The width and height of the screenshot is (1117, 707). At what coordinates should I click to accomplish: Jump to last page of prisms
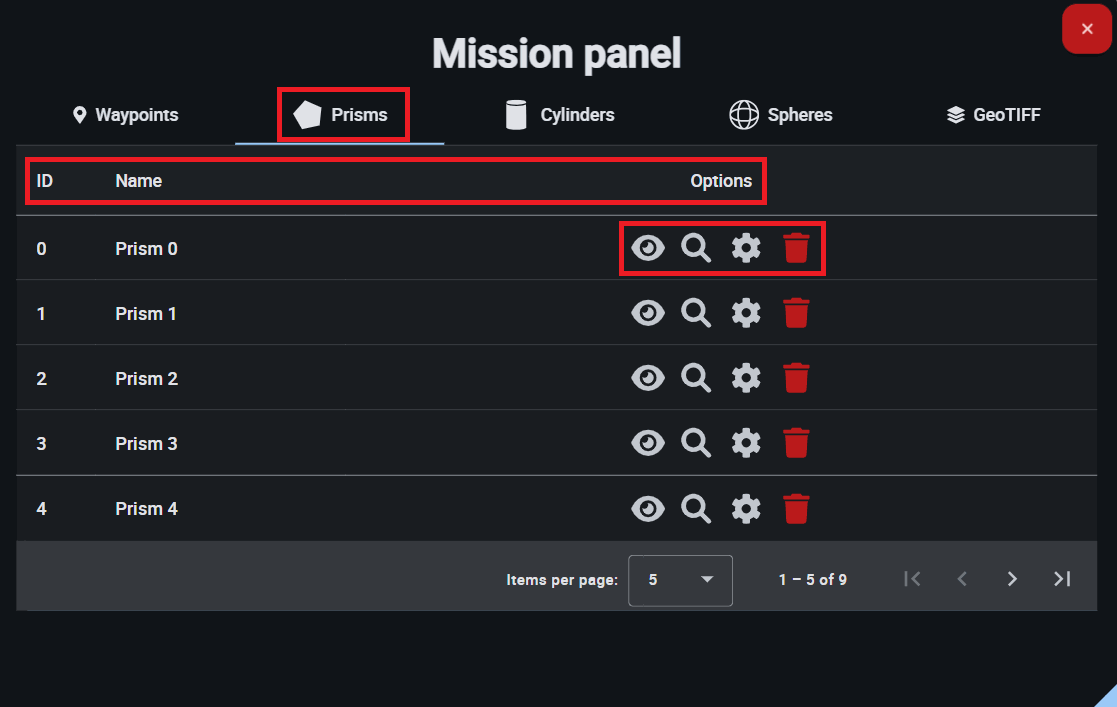1062,579
